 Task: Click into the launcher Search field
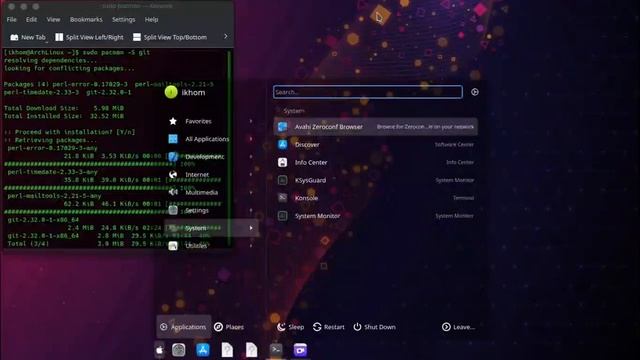click(368, 92)
